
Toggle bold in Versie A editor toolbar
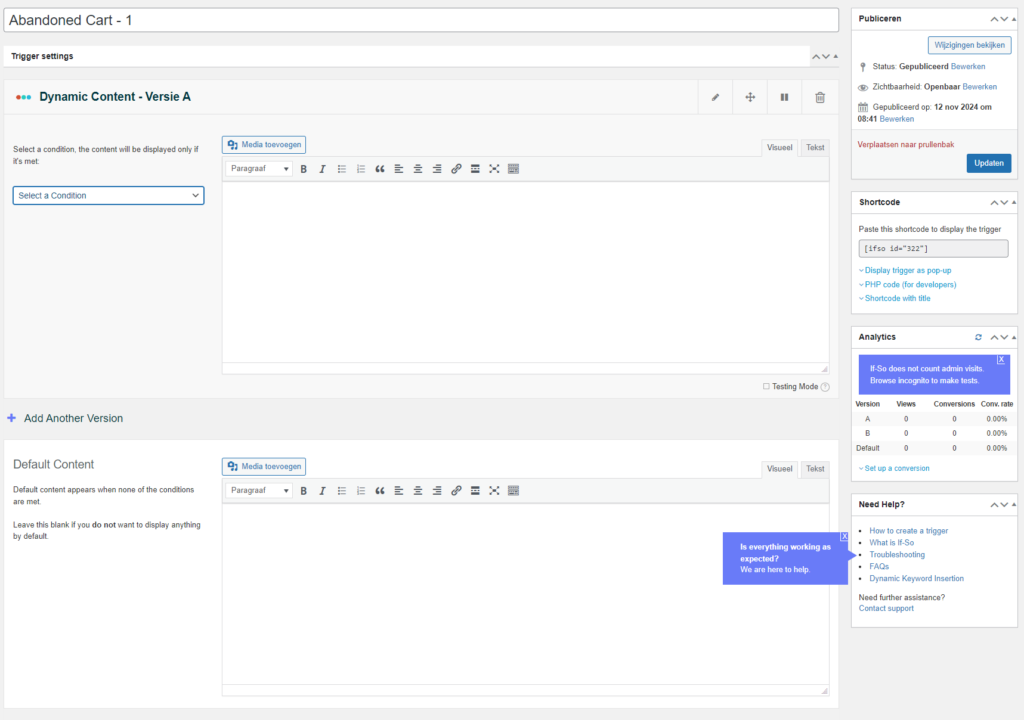(x=304, y=169)
